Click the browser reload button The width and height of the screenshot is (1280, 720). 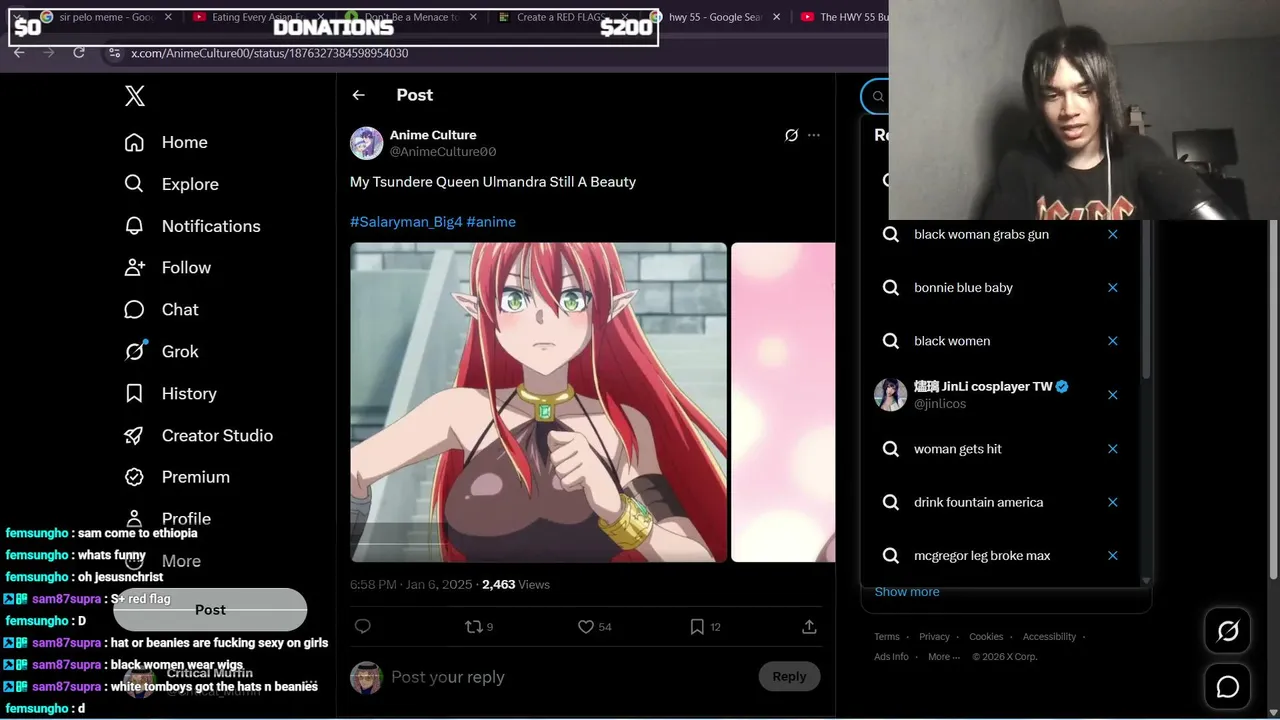tap(79, 52)
